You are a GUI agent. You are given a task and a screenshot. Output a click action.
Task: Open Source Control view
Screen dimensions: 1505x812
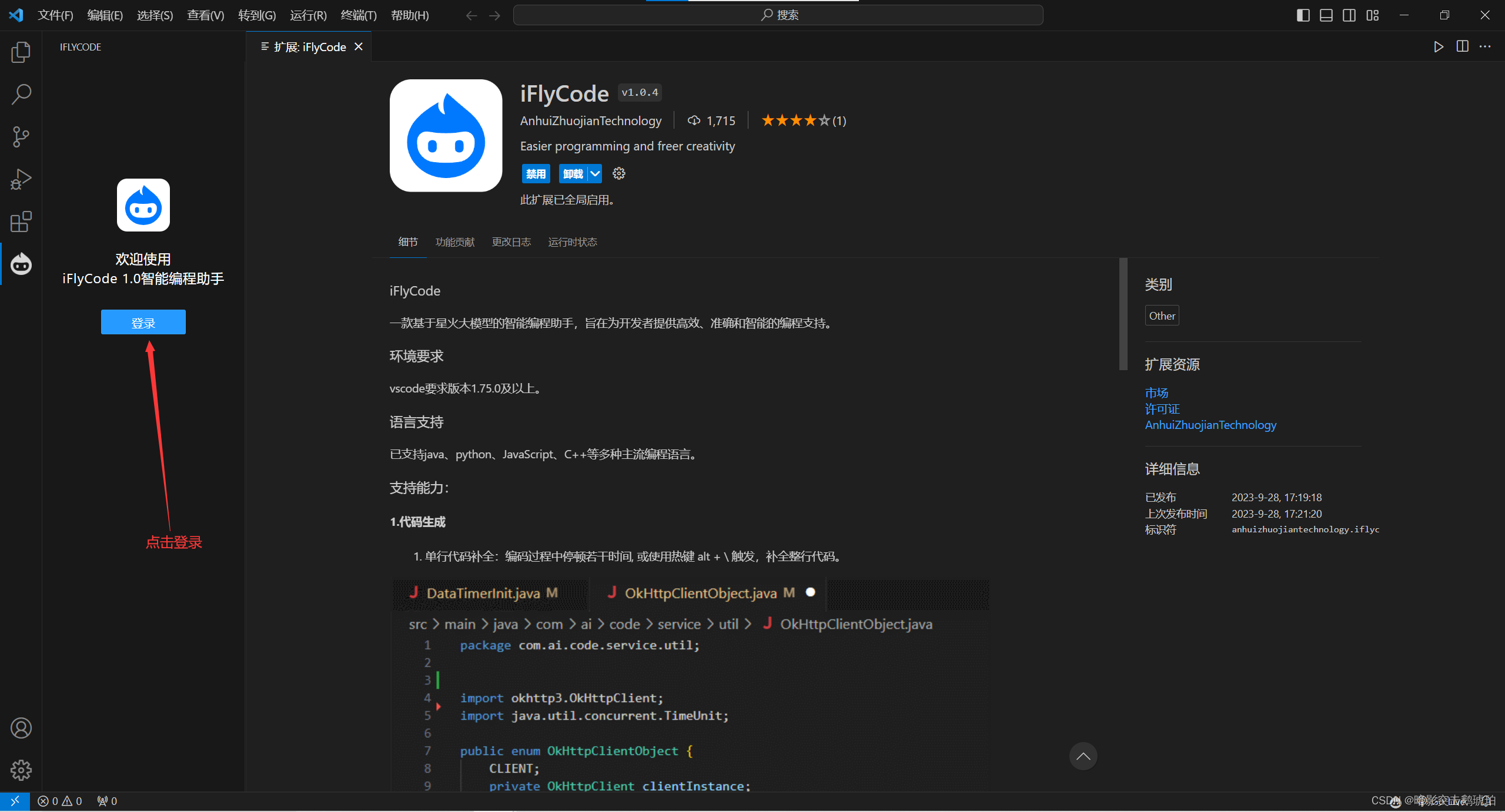pos(21,137)
